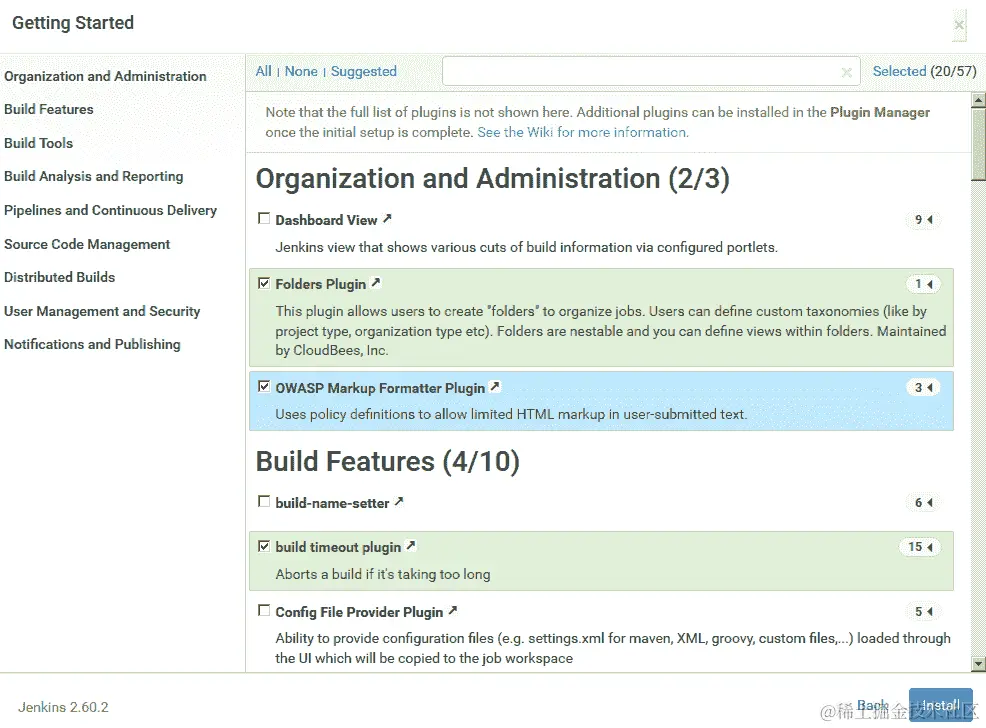Open See the Wiki for more information link
The image size is (986, 728).
[583, 132]
